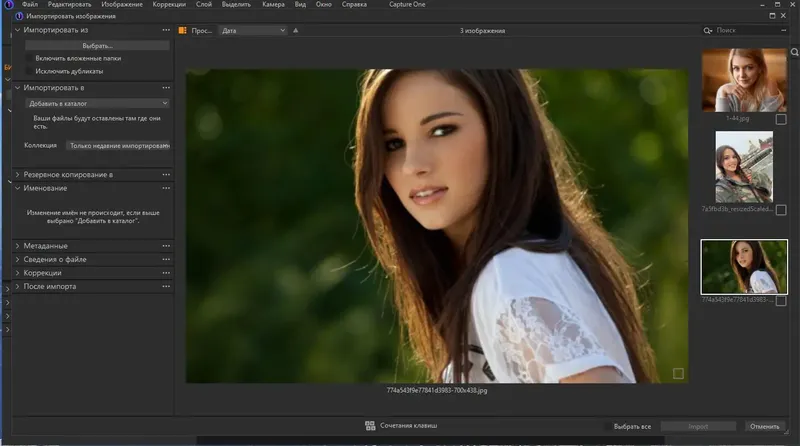Viewport: 800px width, 446px height.
Task: Select the second thumbnail 7a5fbd3b image
Action: pos(743,167)
